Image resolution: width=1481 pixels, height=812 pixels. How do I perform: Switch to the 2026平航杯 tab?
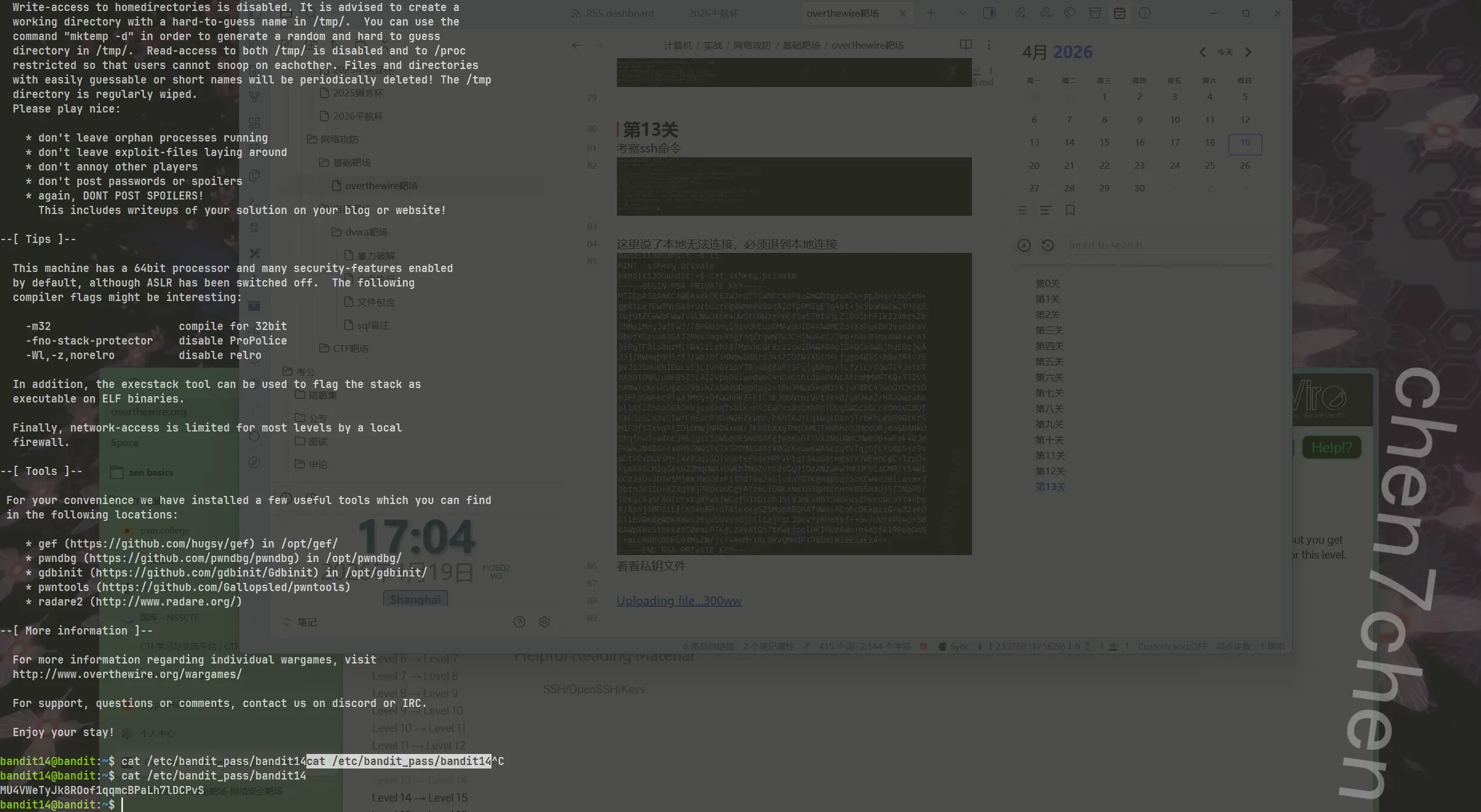(714, 13)
